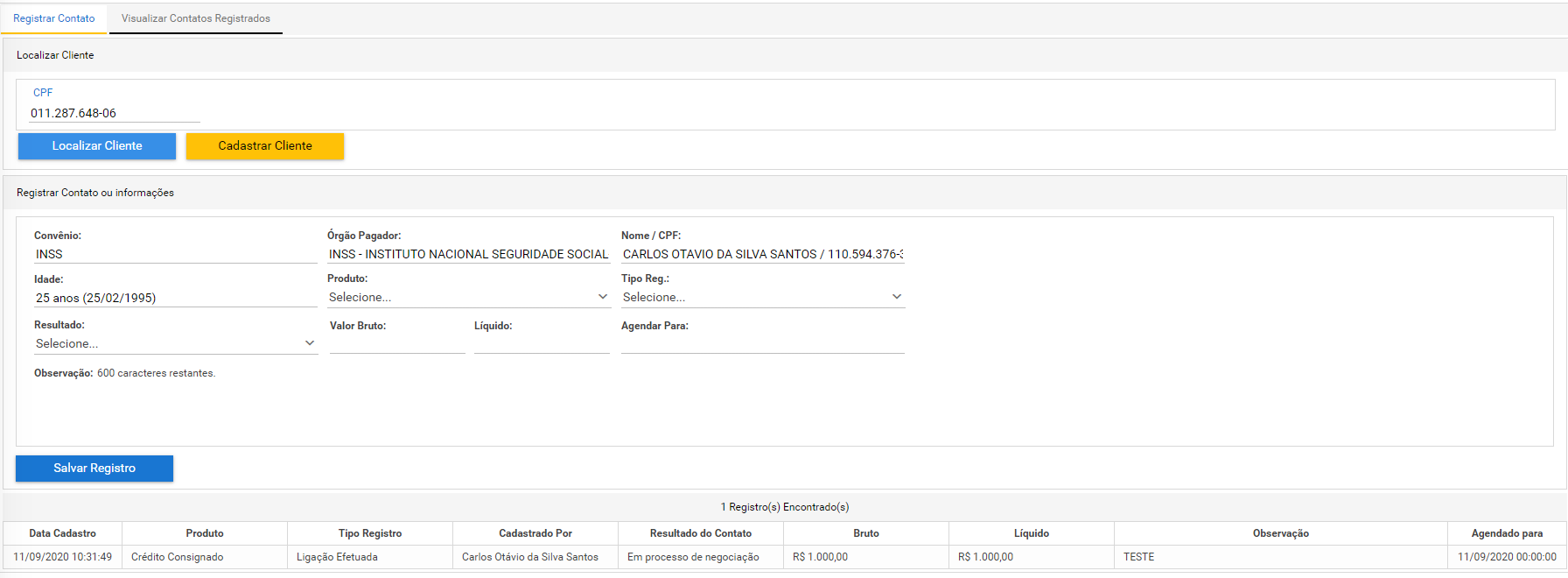The height and width of the screenshot is (578, 1568).
Task: Open the Tipo Reg. dropdown
Action: [x=762, y=297]
